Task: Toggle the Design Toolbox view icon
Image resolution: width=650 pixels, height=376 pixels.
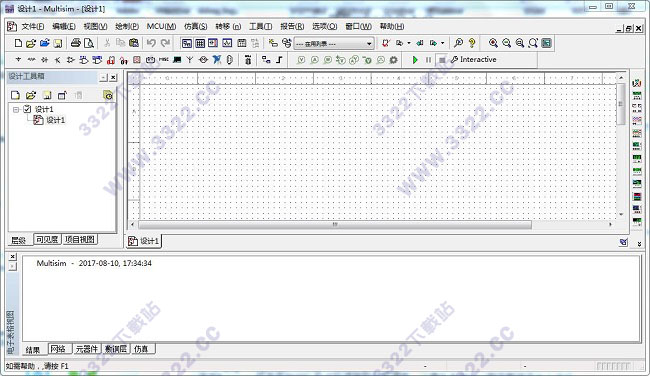Action: (187, 43)
